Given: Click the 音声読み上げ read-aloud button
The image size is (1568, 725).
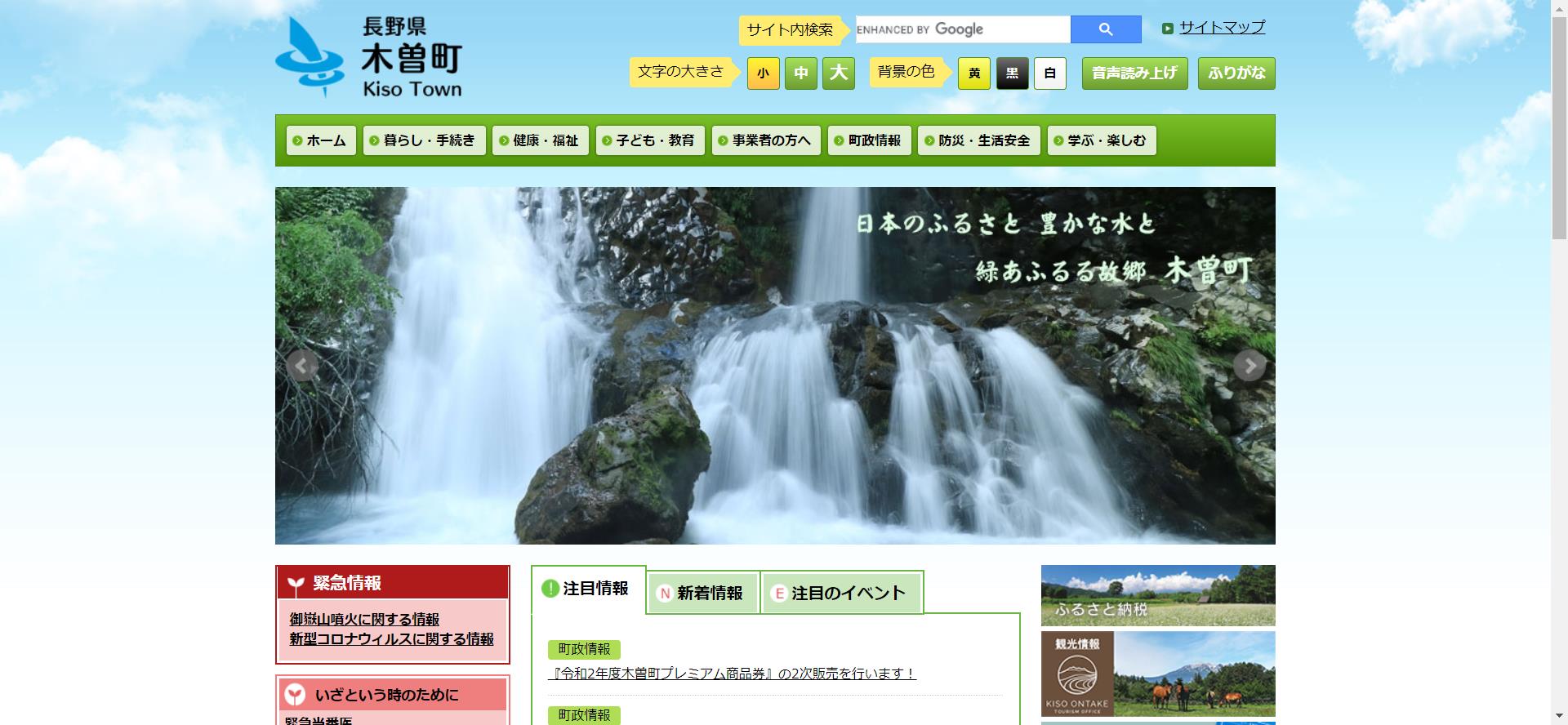Looking at the screenshot, I should tap(1134, 73).
